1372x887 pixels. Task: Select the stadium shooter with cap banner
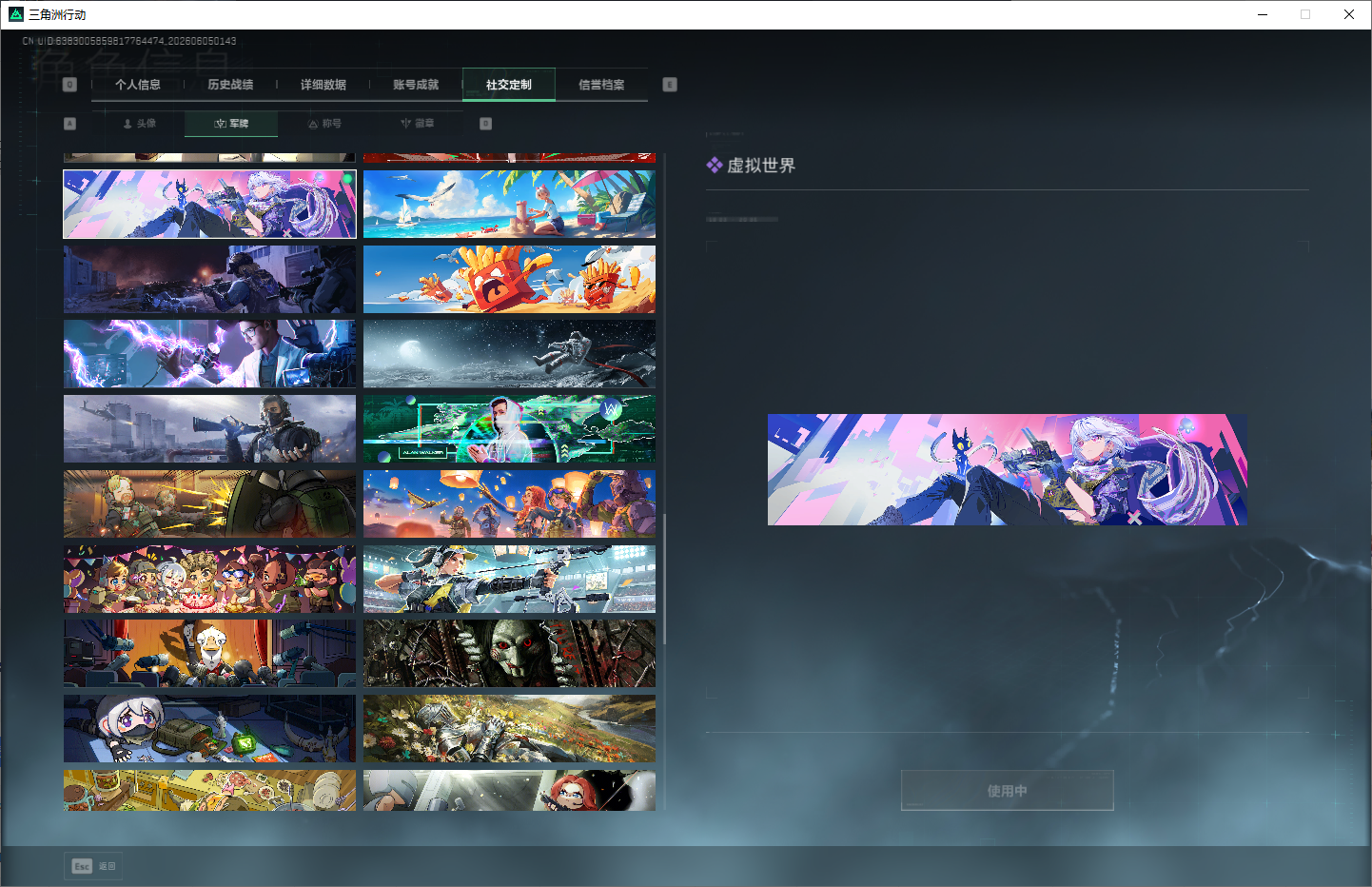pyautogui.click(x=509, y=579)
